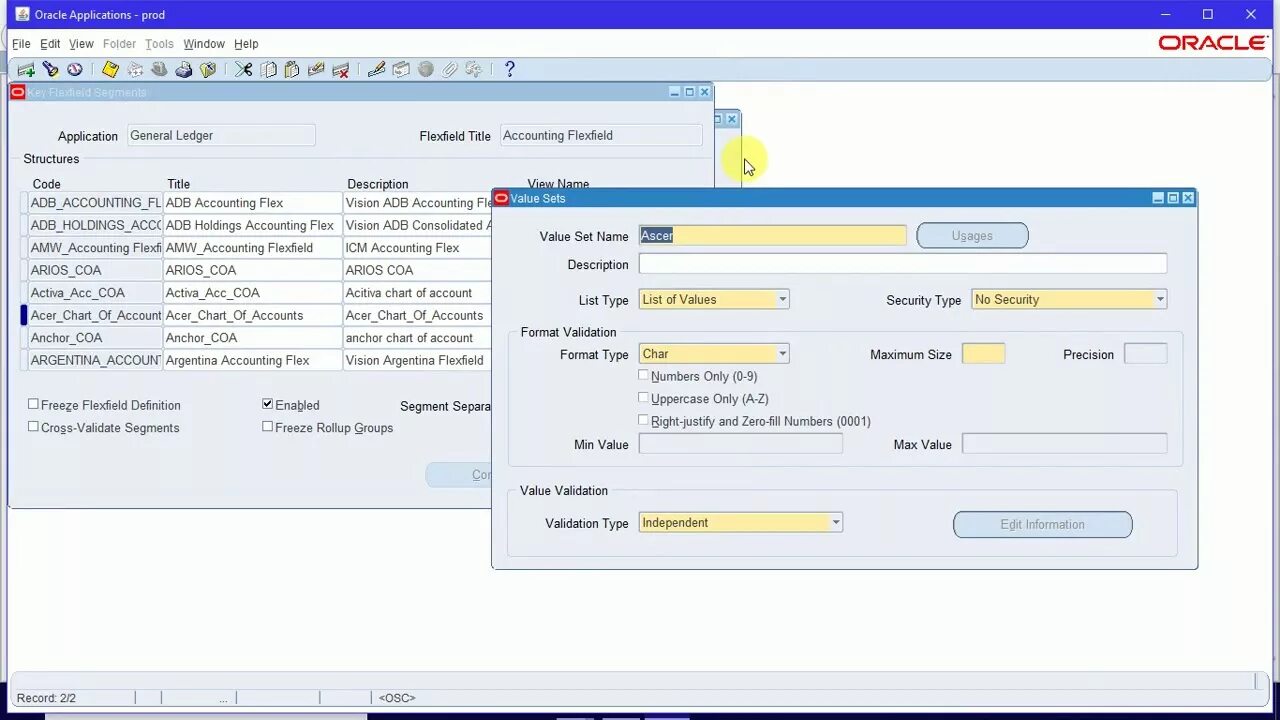This screenshot has height=720, width=1280.
Task: Click the Description field in Value Sets
Action: (903, 264)
